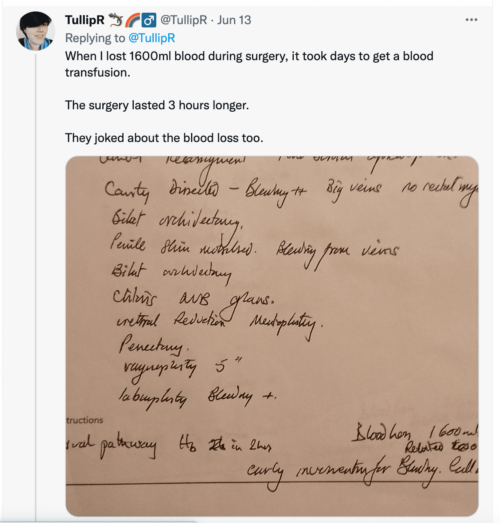Click the word 'transfusion.' in tweet text
The height and width of the screenshot is (523, 500).
(97, 73)
